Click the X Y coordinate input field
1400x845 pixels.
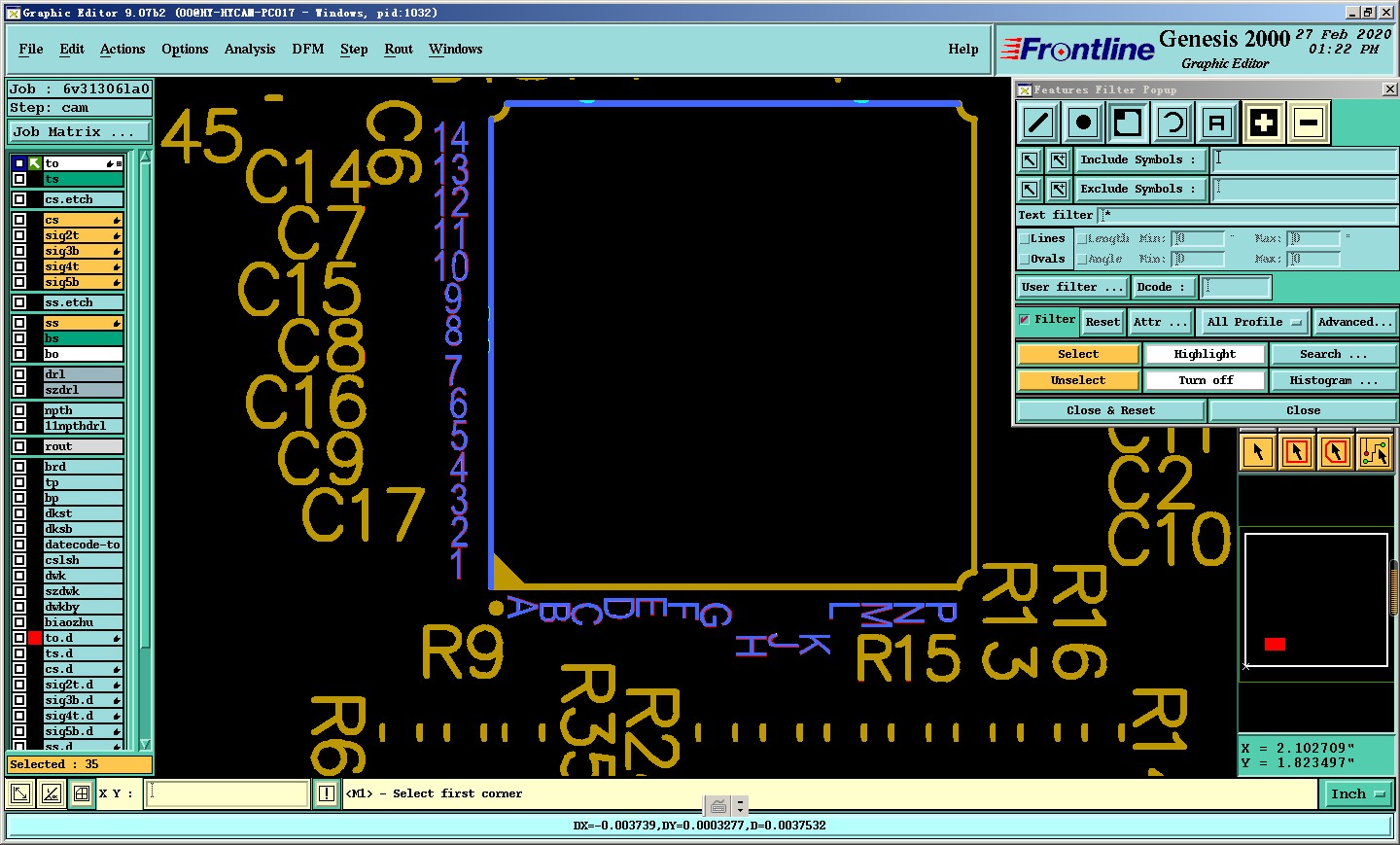point(227,793)
